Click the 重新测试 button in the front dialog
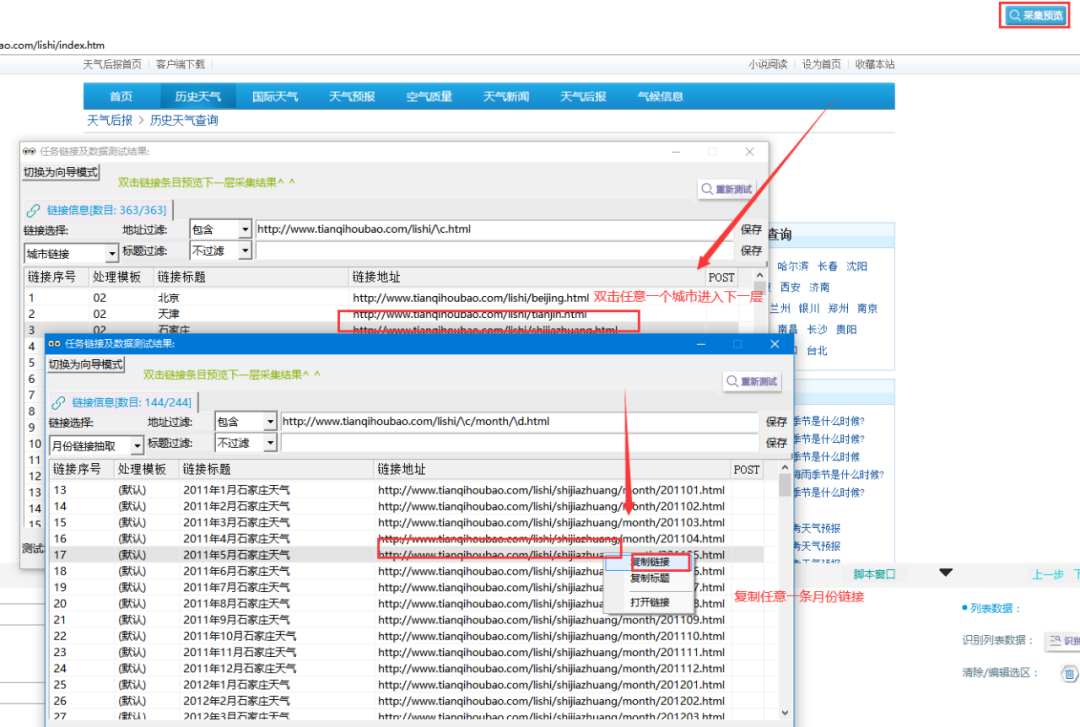Image resolution: width=1080 pixels, height=727 pixels. pyautogui.click(x=752, y=382)
